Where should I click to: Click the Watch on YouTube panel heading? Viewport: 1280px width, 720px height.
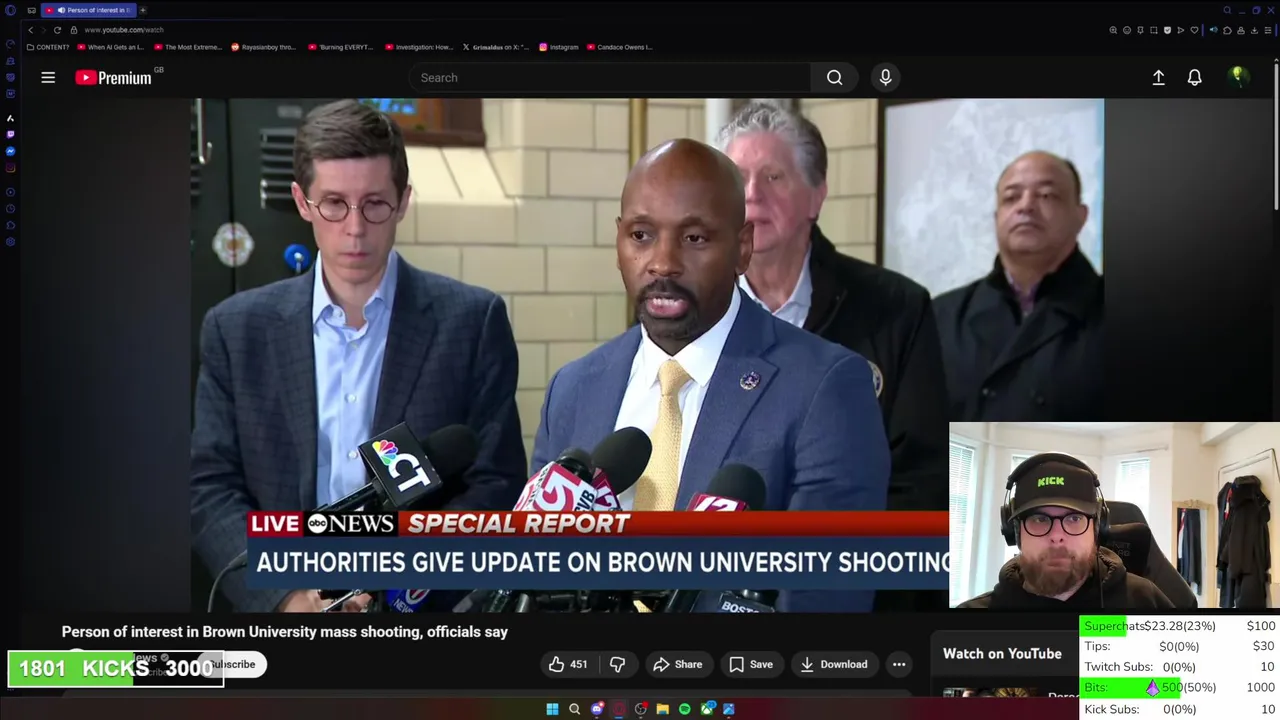[x=1002, y=654]
